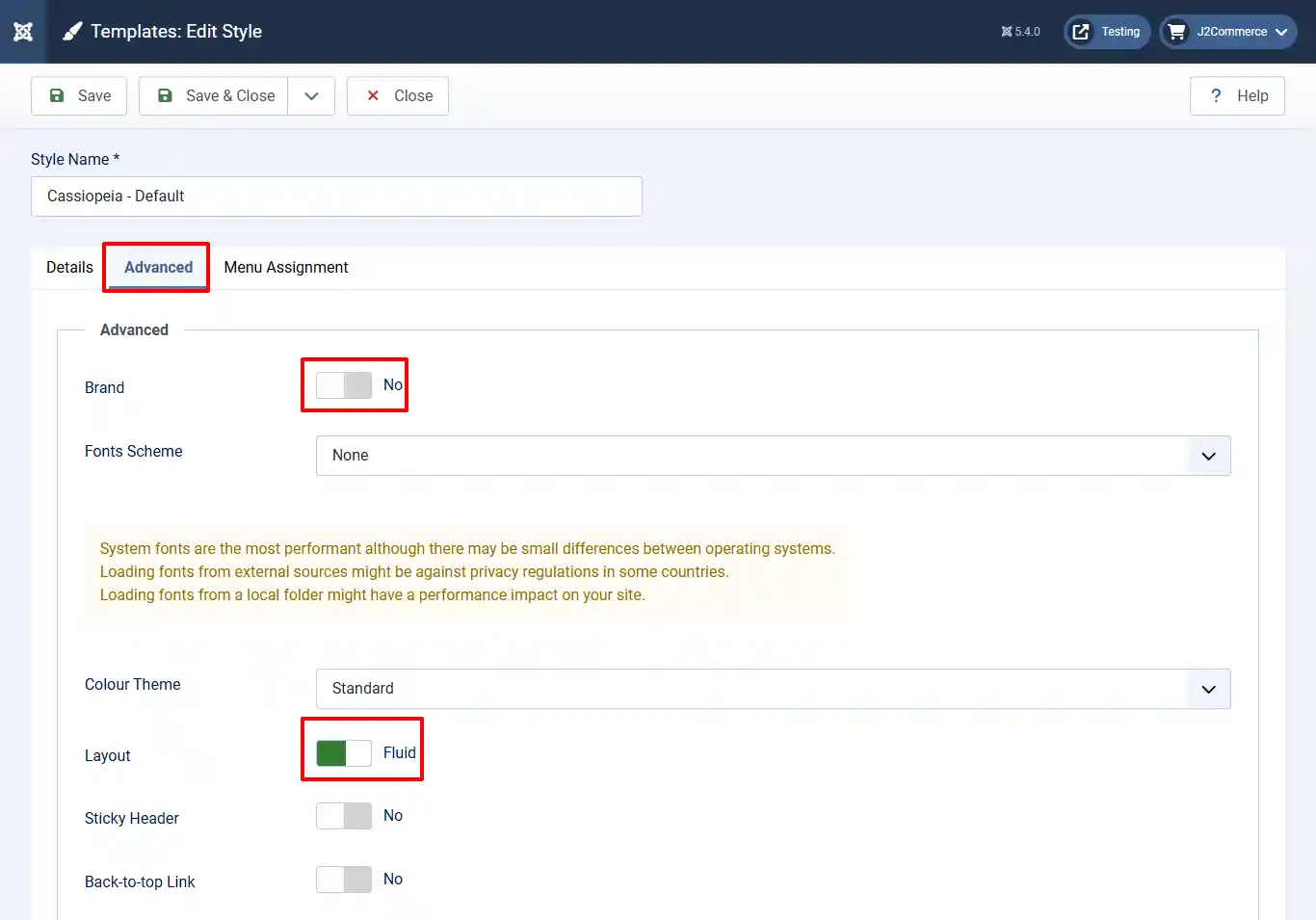Click the Close button

398,96
